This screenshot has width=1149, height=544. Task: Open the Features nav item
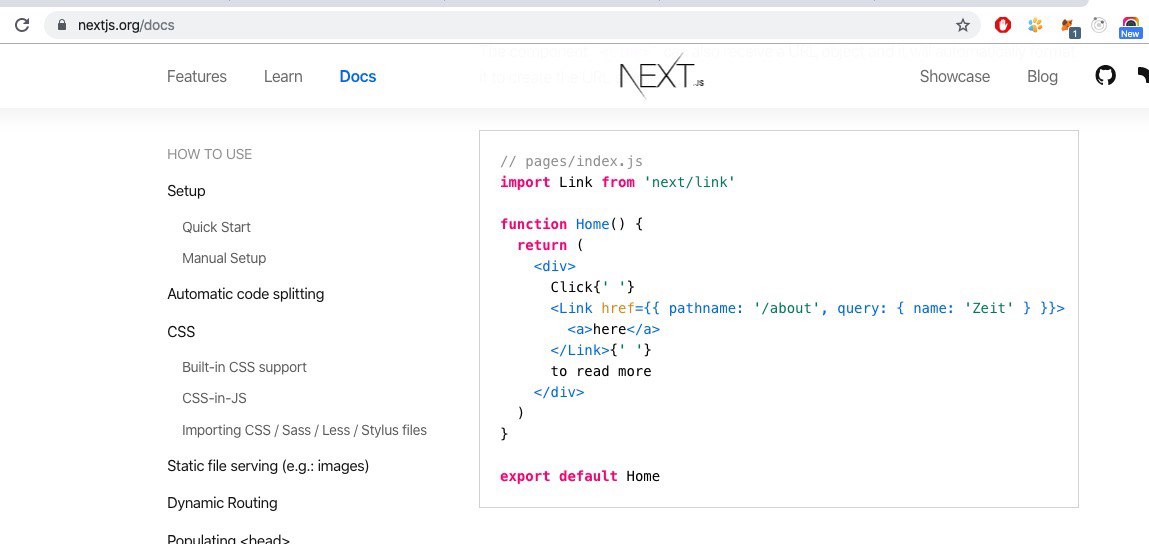pyautogui.click(x=196, y=76)
